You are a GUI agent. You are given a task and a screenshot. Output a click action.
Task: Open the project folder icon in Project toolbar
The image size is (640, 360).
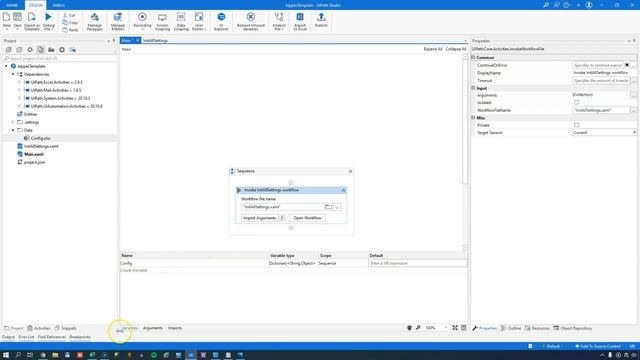point(51,50)
